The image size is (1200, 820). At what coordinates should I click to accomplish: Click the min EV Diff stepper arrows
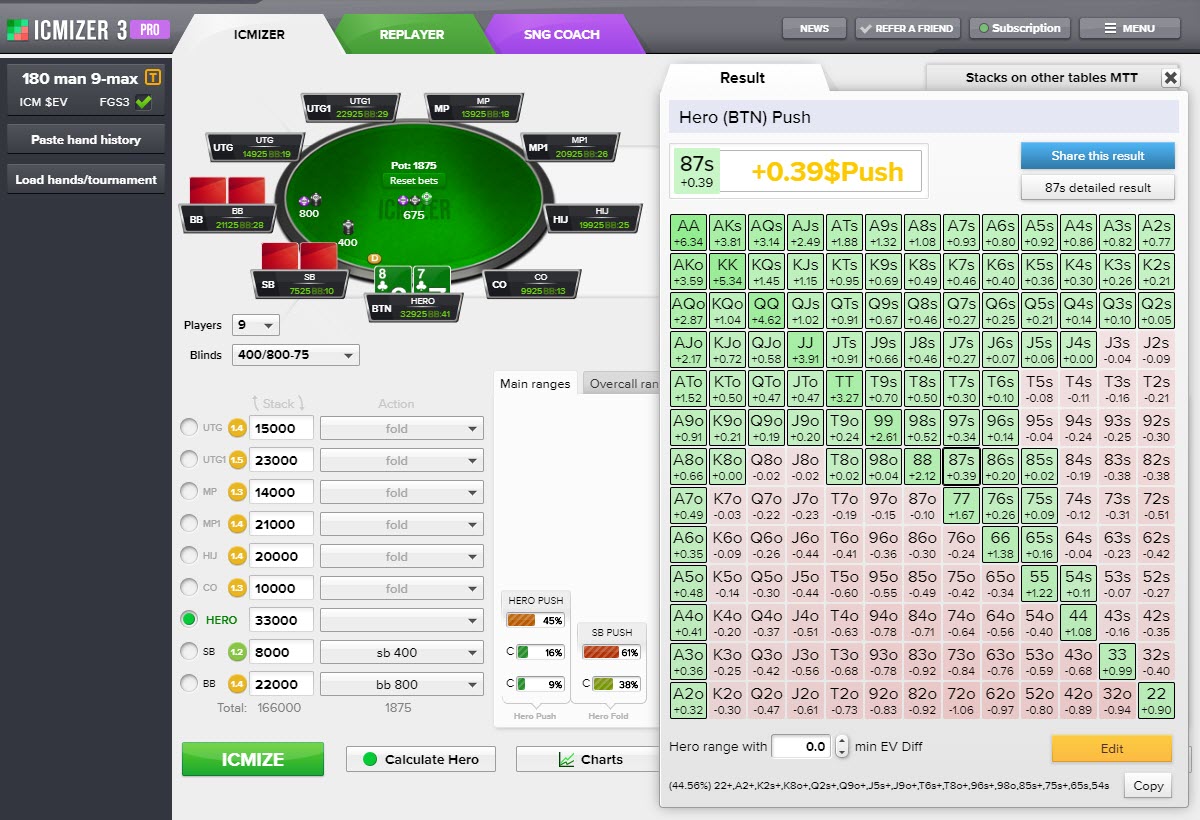842,746
